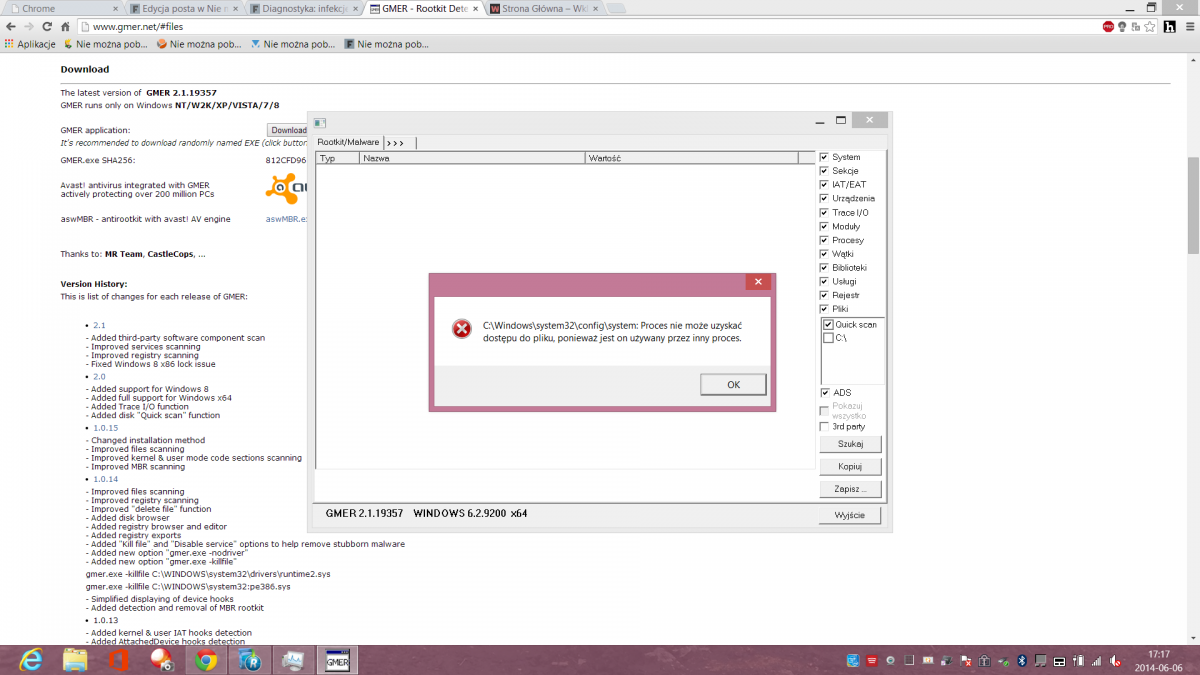Click the GMER window title bar icon
The height and width of the screenshot is (675, 1200).
pos(320,123)
